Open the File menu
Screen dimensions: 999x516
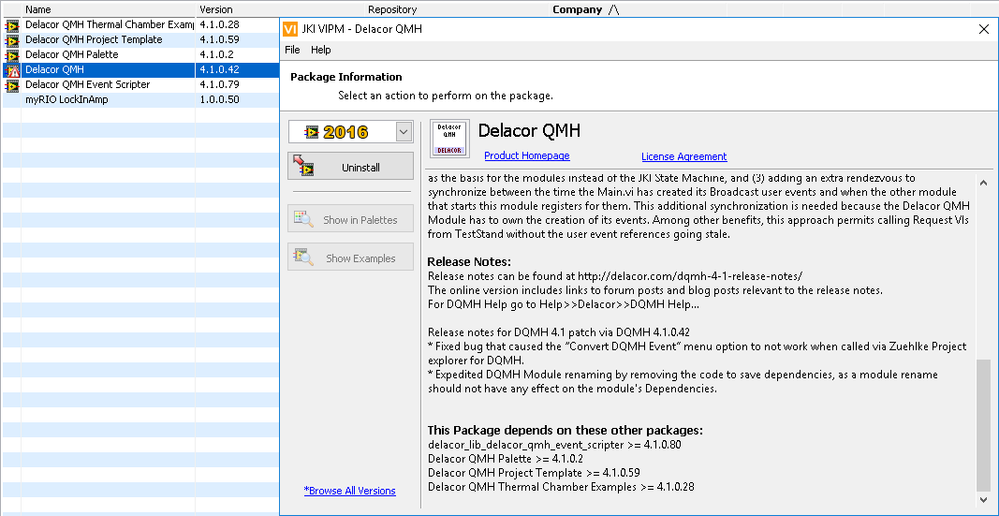[x=292, y=50]
